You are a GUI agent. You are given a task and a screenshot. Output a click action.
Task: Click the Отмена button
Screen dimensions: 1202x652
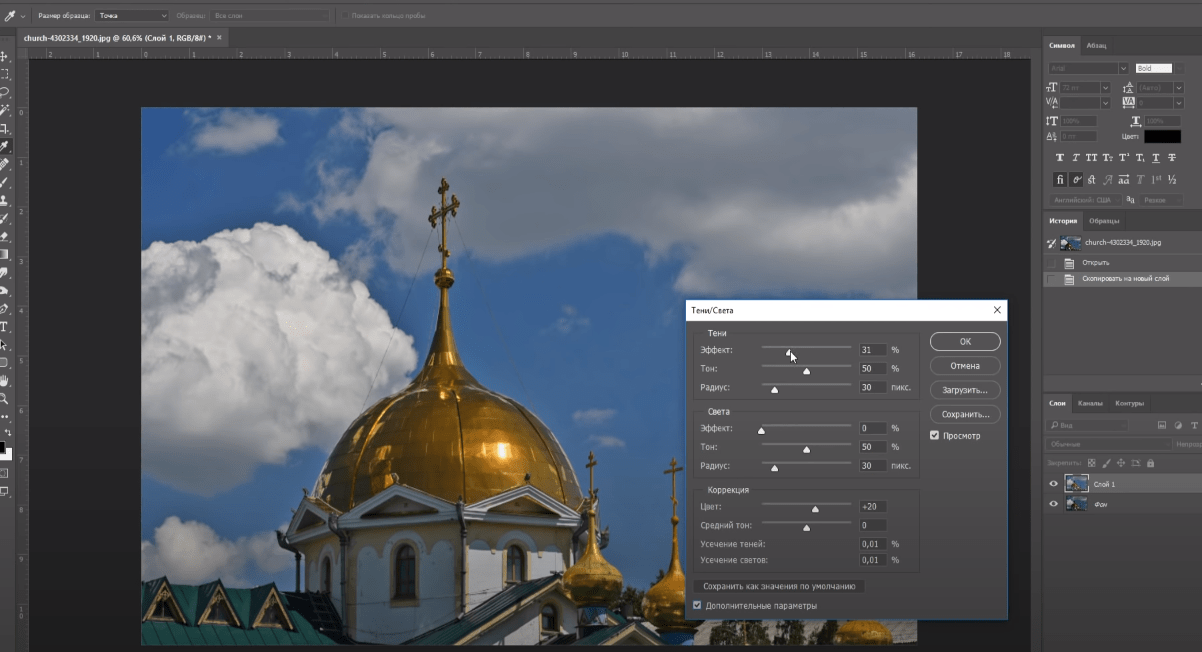[964, 366]
